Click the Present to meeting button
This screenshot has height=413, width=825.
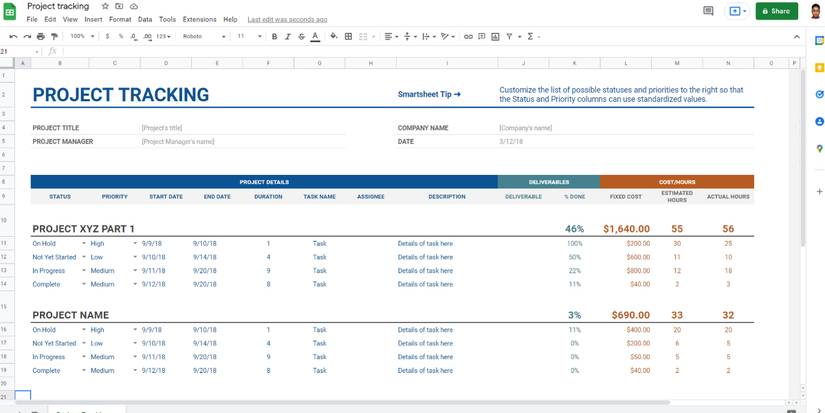pyautogui.click(x=737, y=11)
